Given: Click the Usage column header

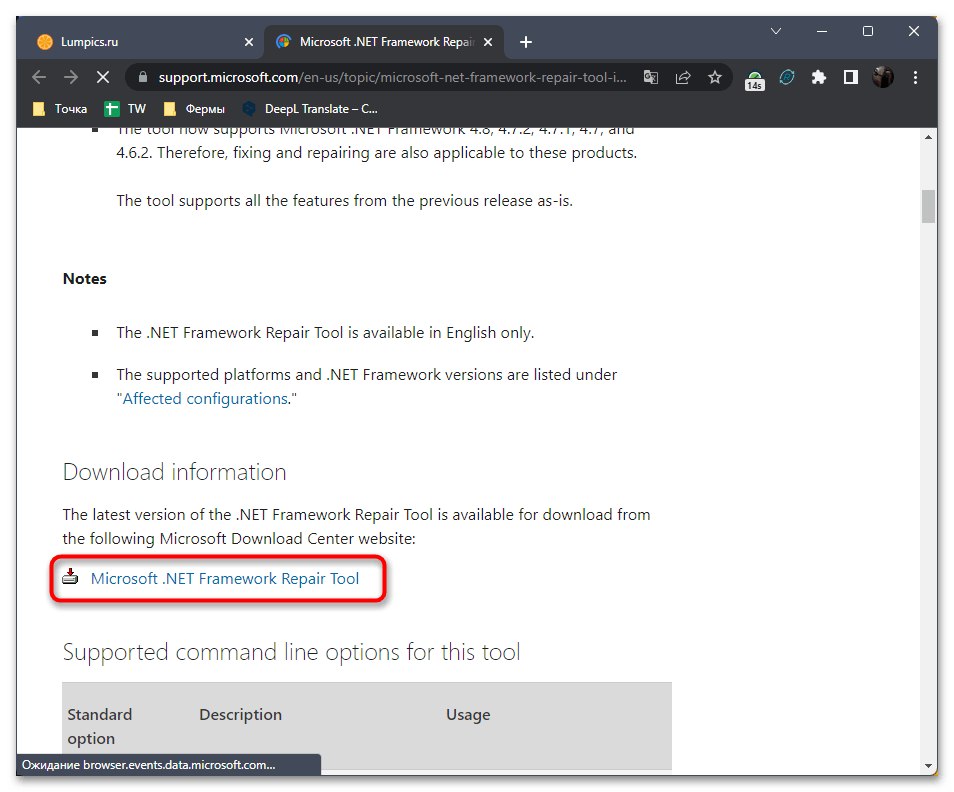Looking at the screenshot, I should click(468, 715).
